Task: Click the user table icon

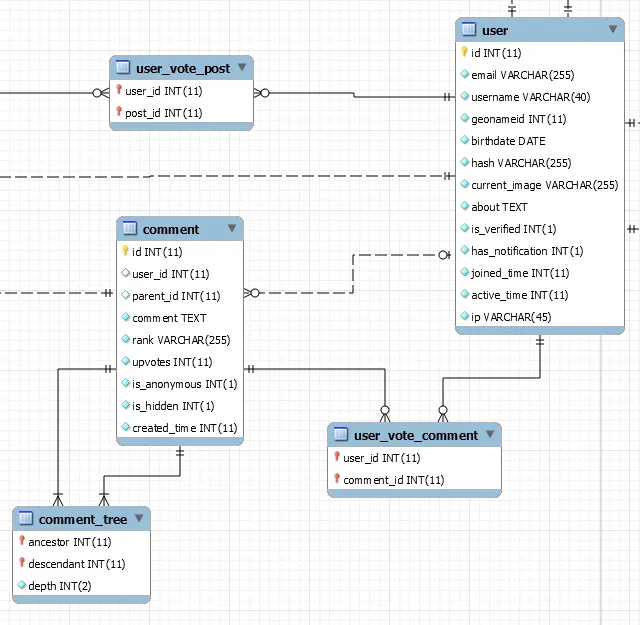Action: pyautogui.click(x=469, y=29)
